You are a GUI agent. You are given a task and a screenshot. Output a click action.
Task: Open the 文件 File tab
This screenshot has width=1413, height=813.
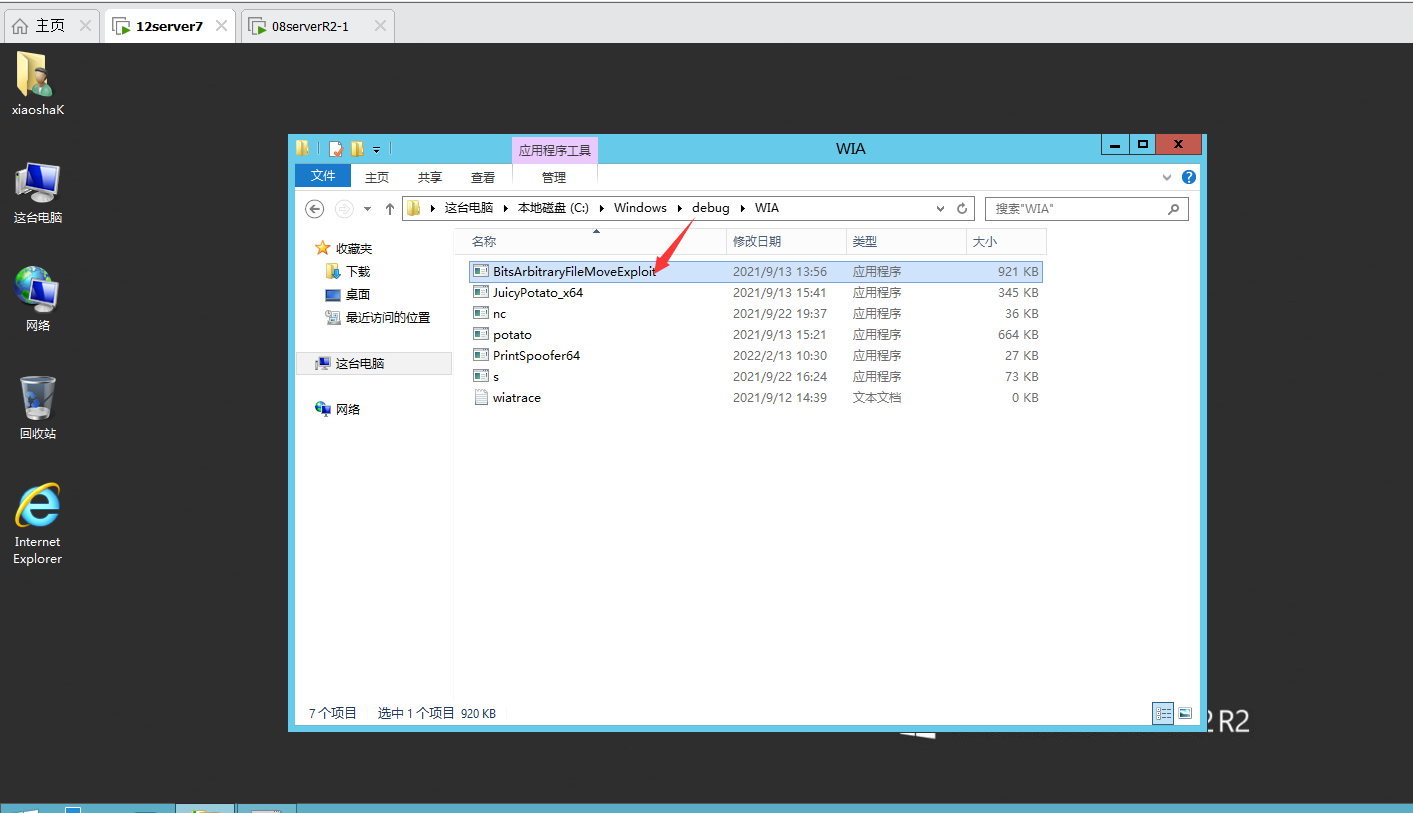323,176
